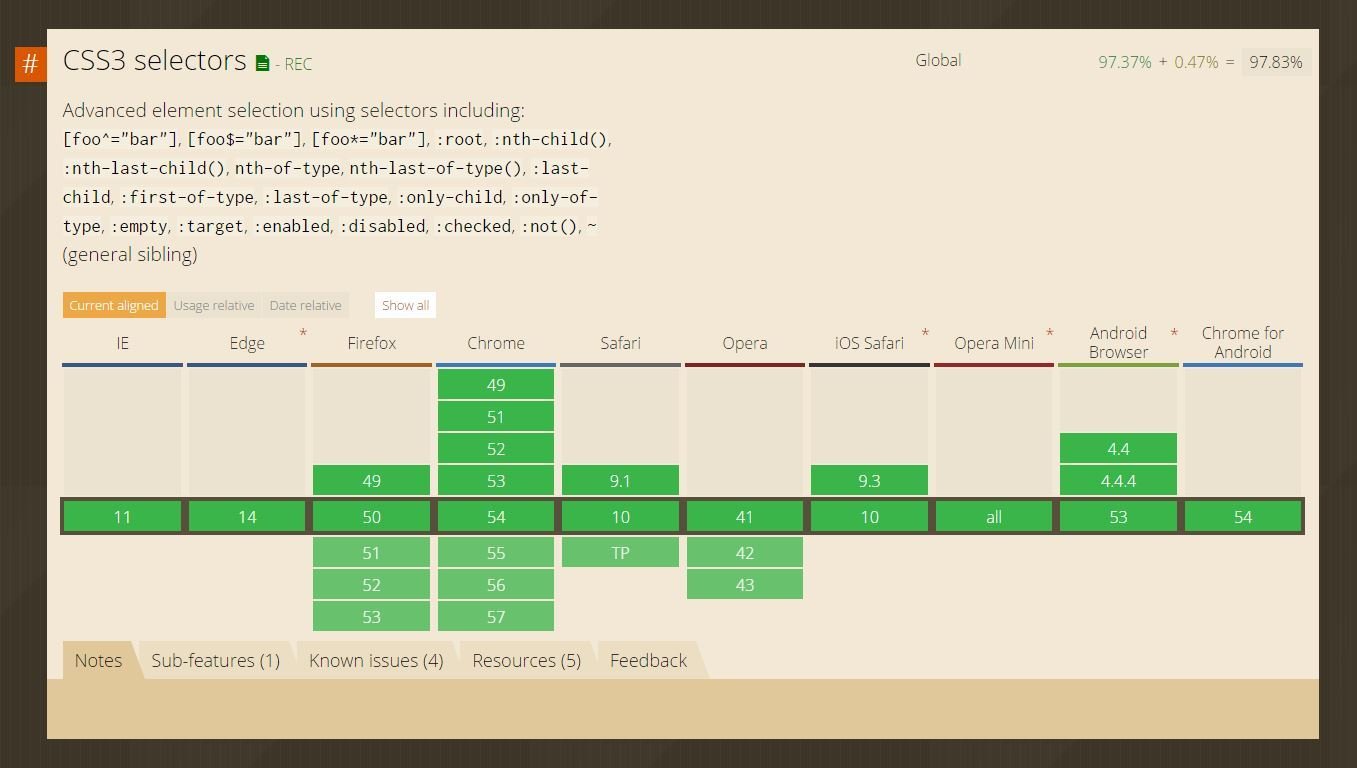This screenshot has height=768, width=1357.
Task: Click the REC status link
Action: click(298, 64)
